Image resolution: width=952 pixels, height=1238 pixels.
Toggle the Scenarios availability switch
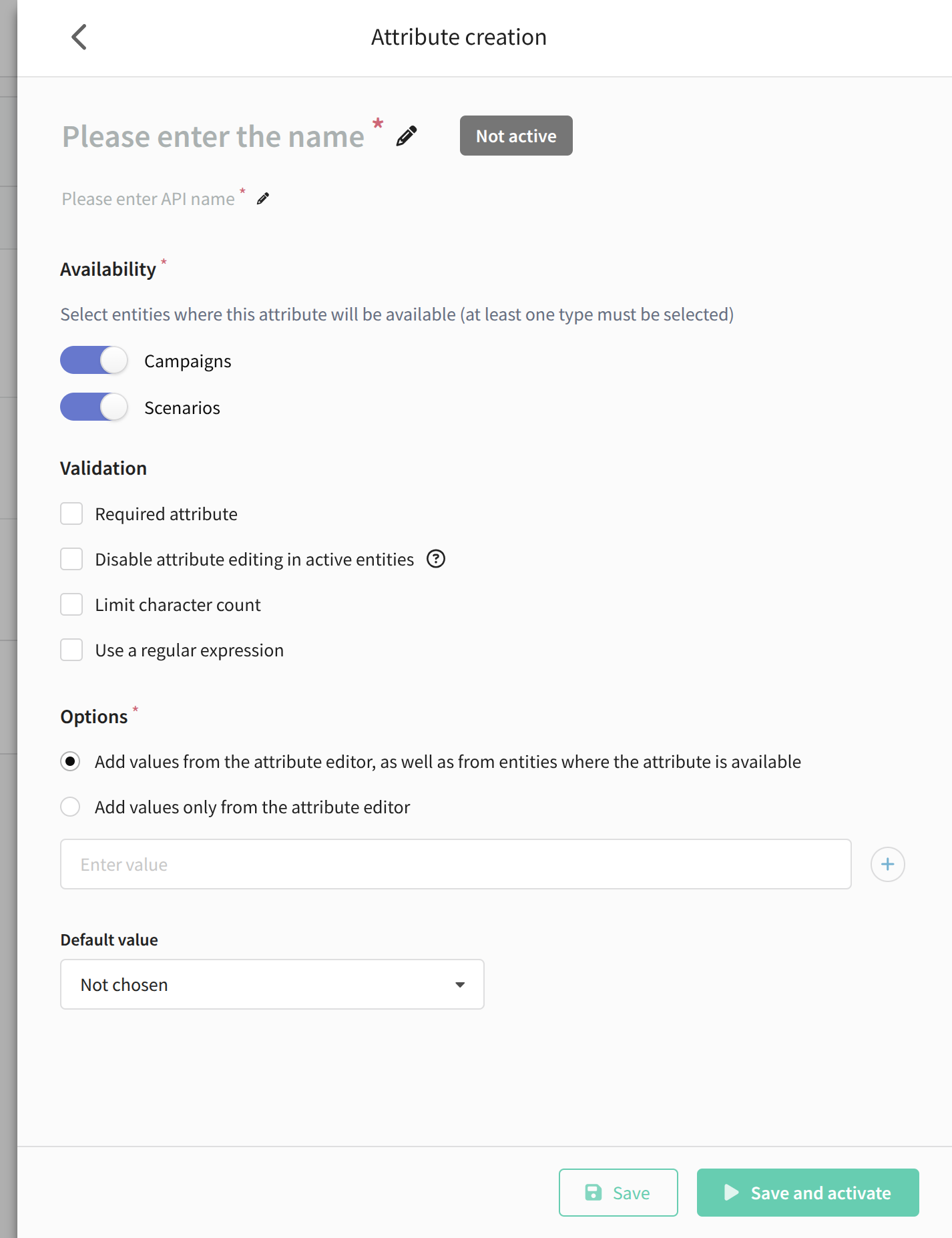click(94, 407)
